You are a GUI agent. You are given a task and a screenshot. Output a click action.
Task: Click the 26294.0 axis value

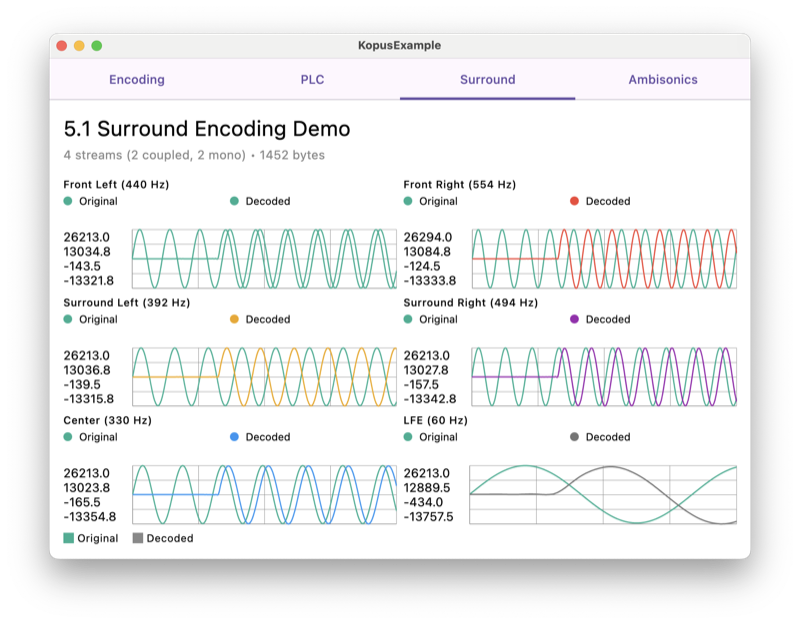428,237
